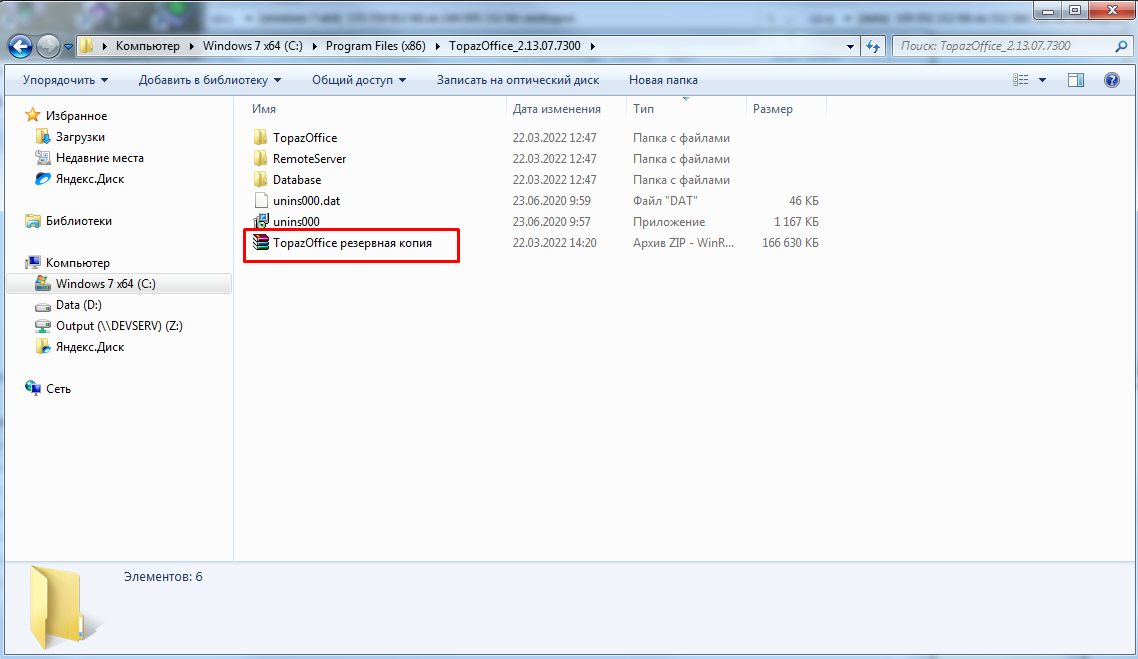This screenshot has height=659, width=1138.
Task: Change the view using the view icon
Action: tap(1020, 80)
